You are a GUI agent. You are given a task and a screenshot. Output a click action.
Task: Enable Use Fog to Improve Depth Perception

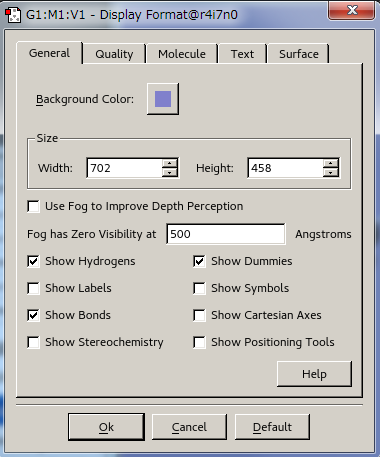(x=33, y=206)
